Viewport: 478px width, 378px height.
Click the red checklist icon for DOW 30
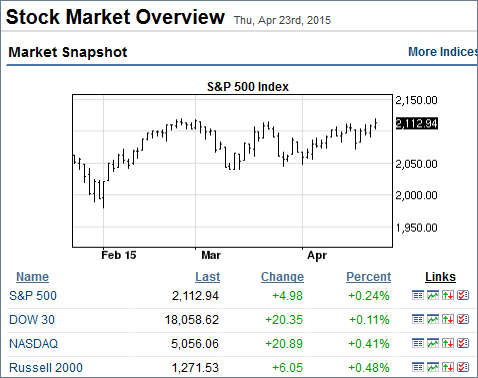(x=463, y=319)
